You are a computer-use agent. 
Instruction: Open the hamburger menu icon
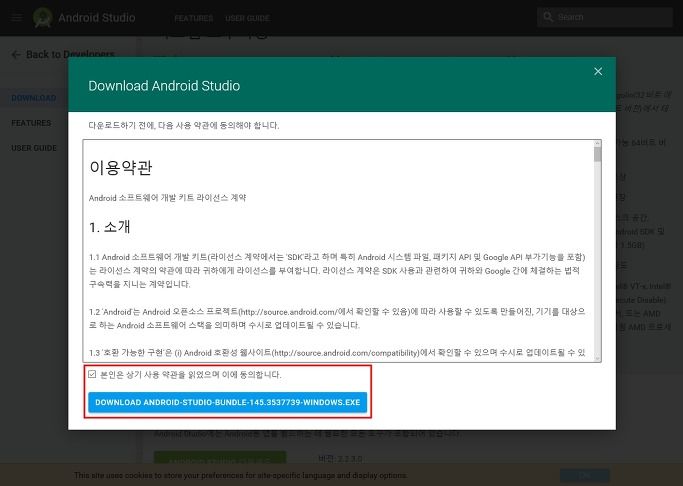click(17, 18)
